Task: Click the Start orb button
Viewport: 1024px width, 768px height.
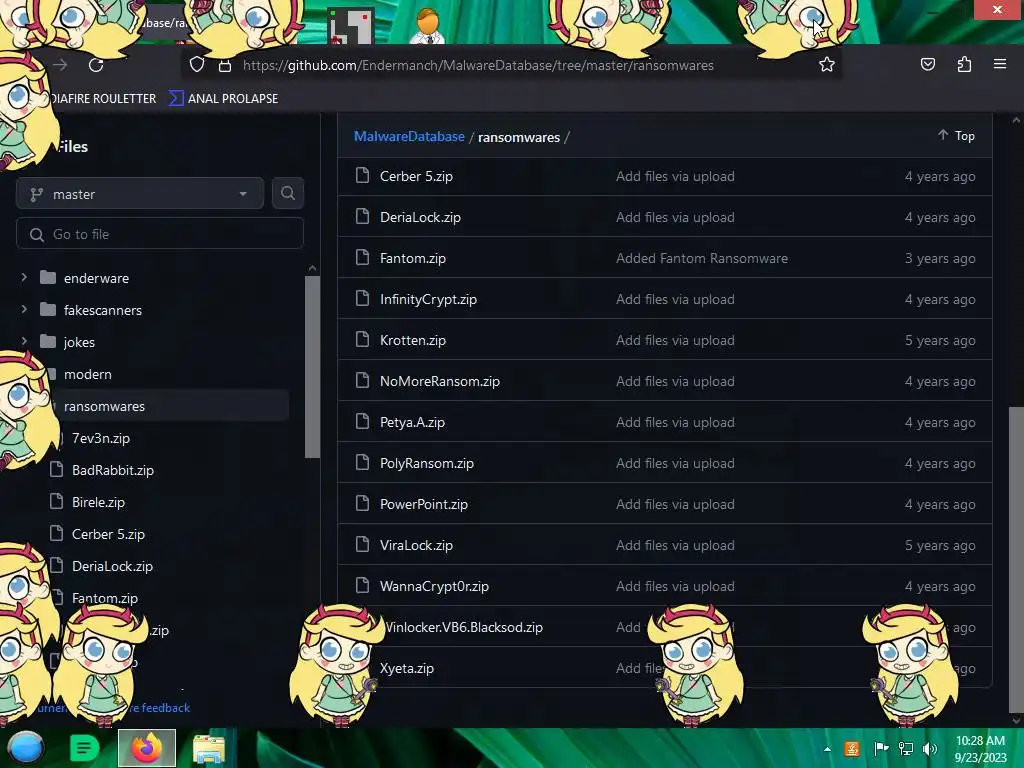Action: pos(25,748)
